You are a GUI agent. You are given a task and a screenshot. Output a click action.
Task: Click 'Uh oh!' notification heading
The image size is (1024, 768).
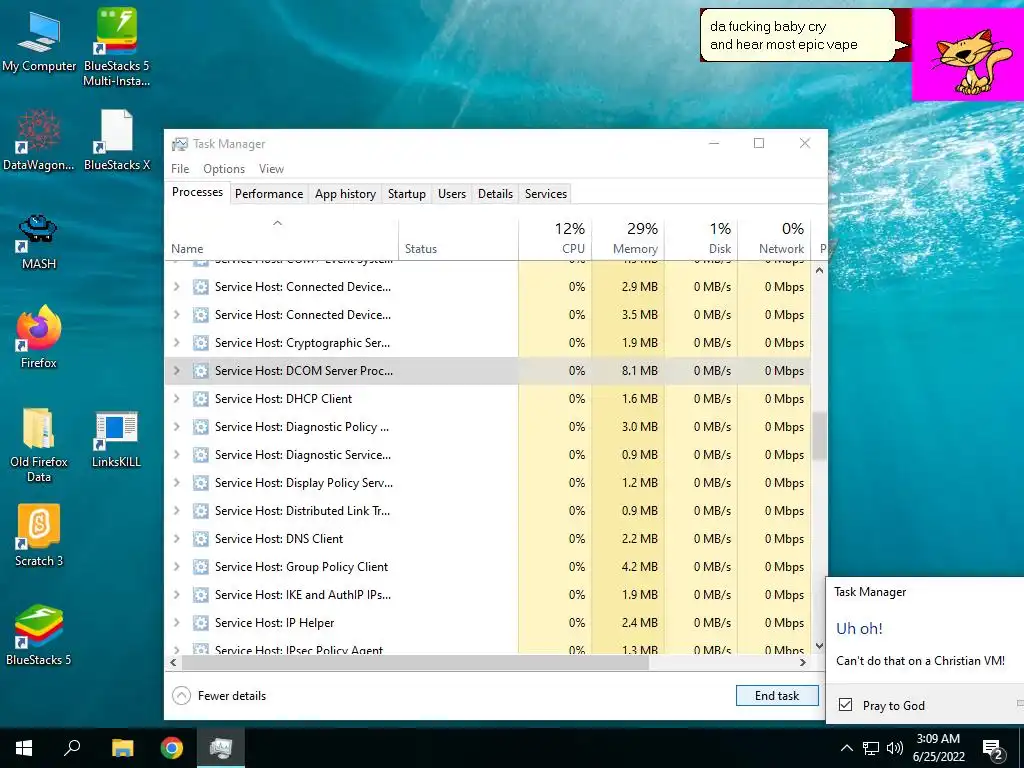point(859,628)
